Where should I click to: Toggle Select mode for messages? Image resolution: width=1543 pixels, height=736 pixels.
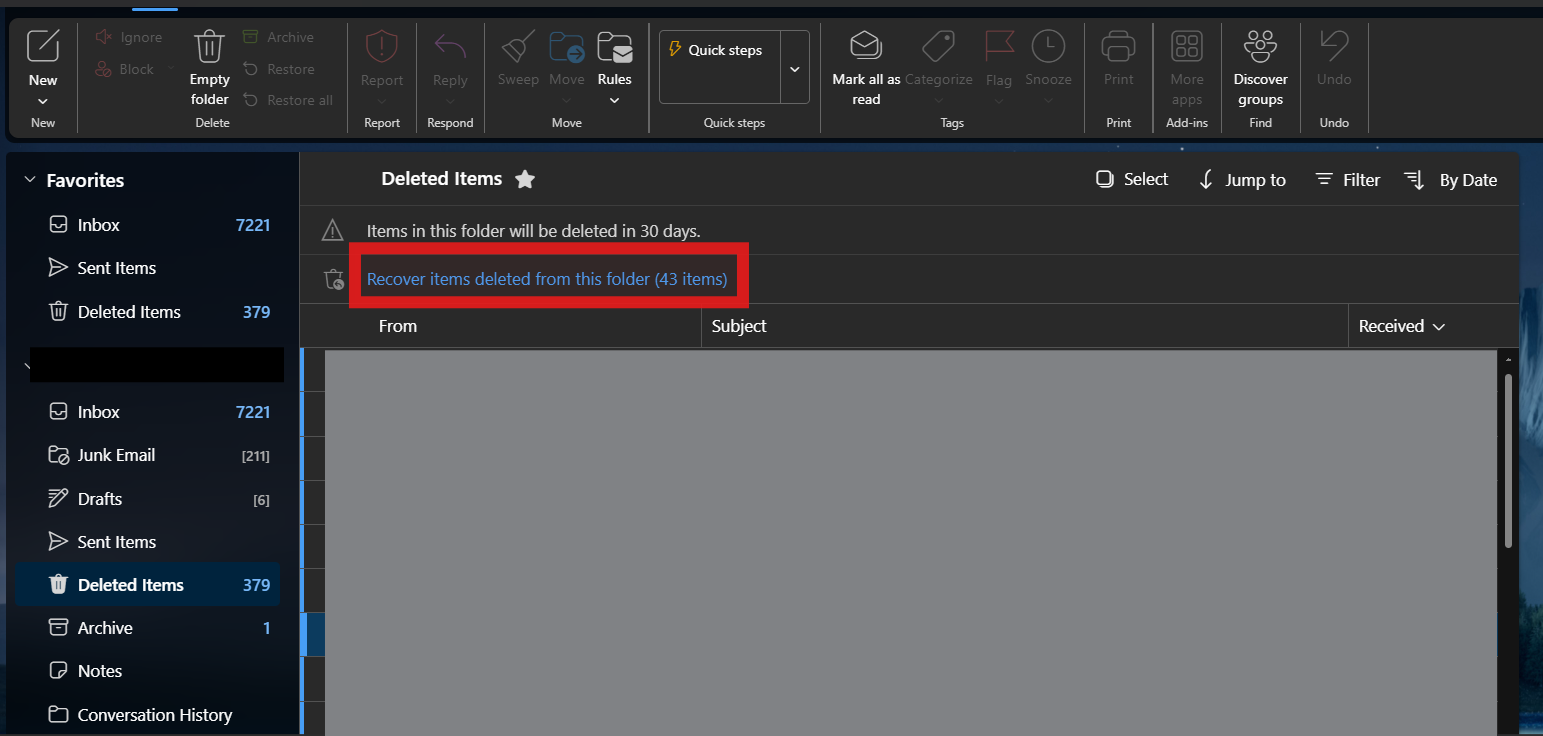(x=1132, y=179)
